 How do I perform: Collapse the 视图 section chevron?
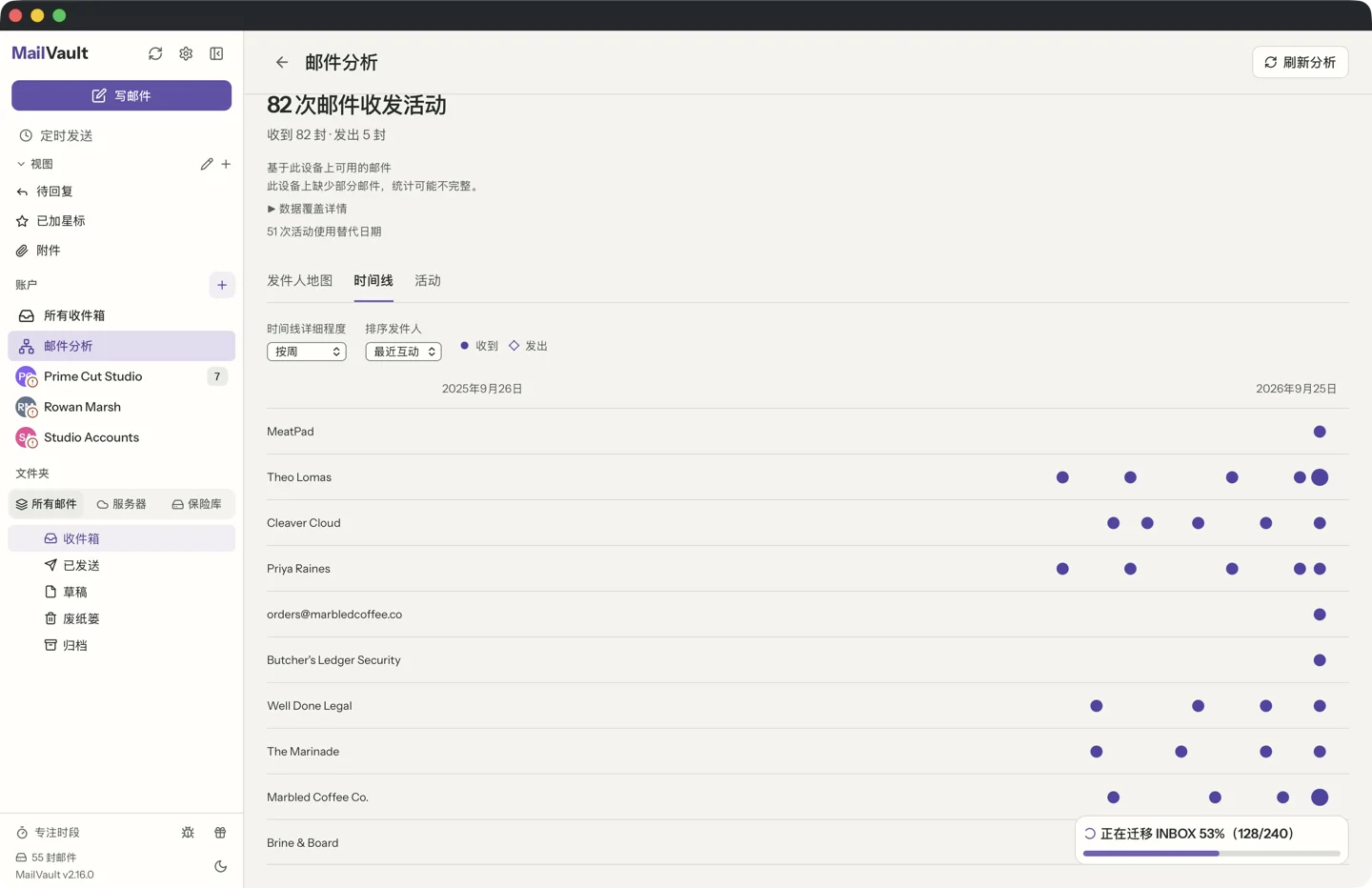[x=21, y=164]
